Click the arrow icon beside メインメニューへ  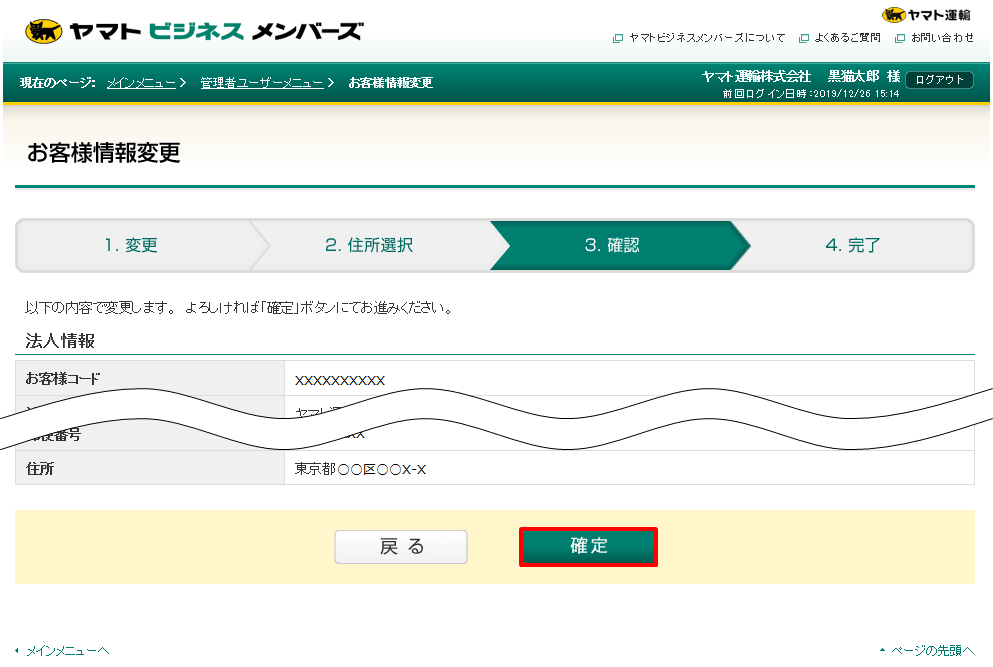pos(17,651)
